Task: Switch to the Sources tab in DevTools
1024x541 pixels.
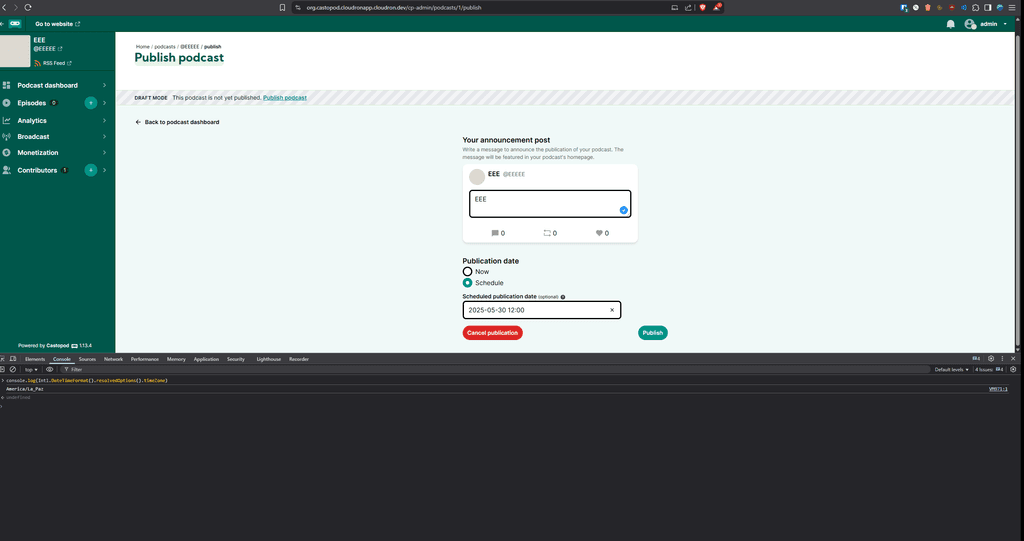Action: coord(87,359)
